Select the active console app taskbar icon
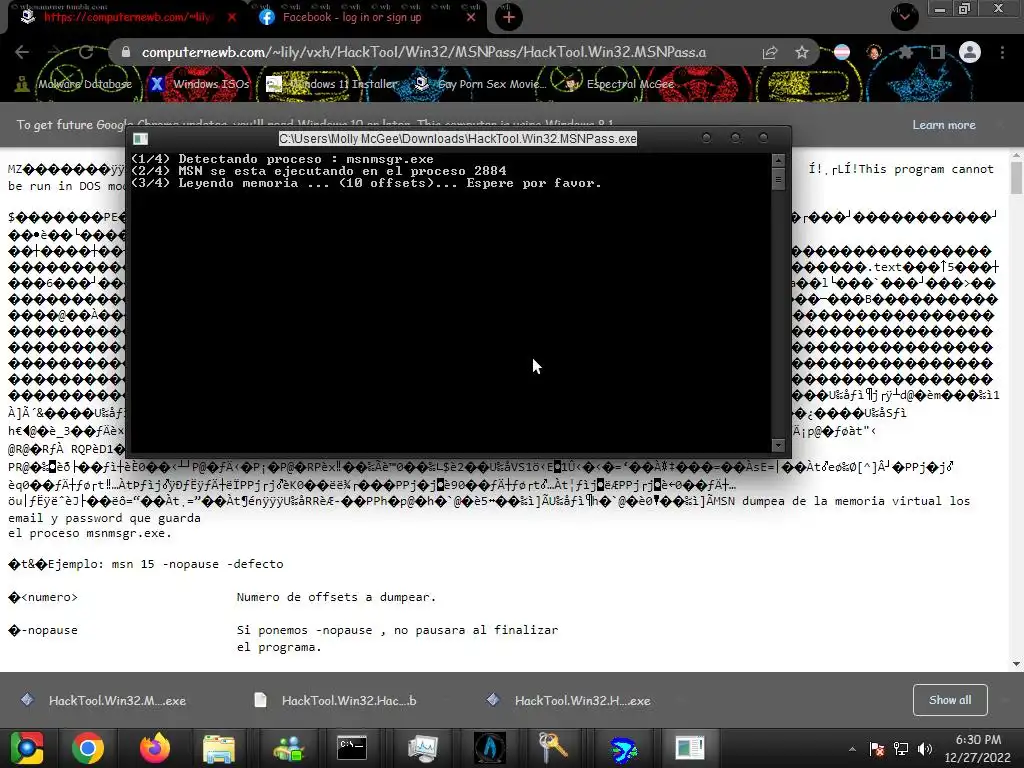Viewport: 1024px width, 768px height. click(690, 748)
